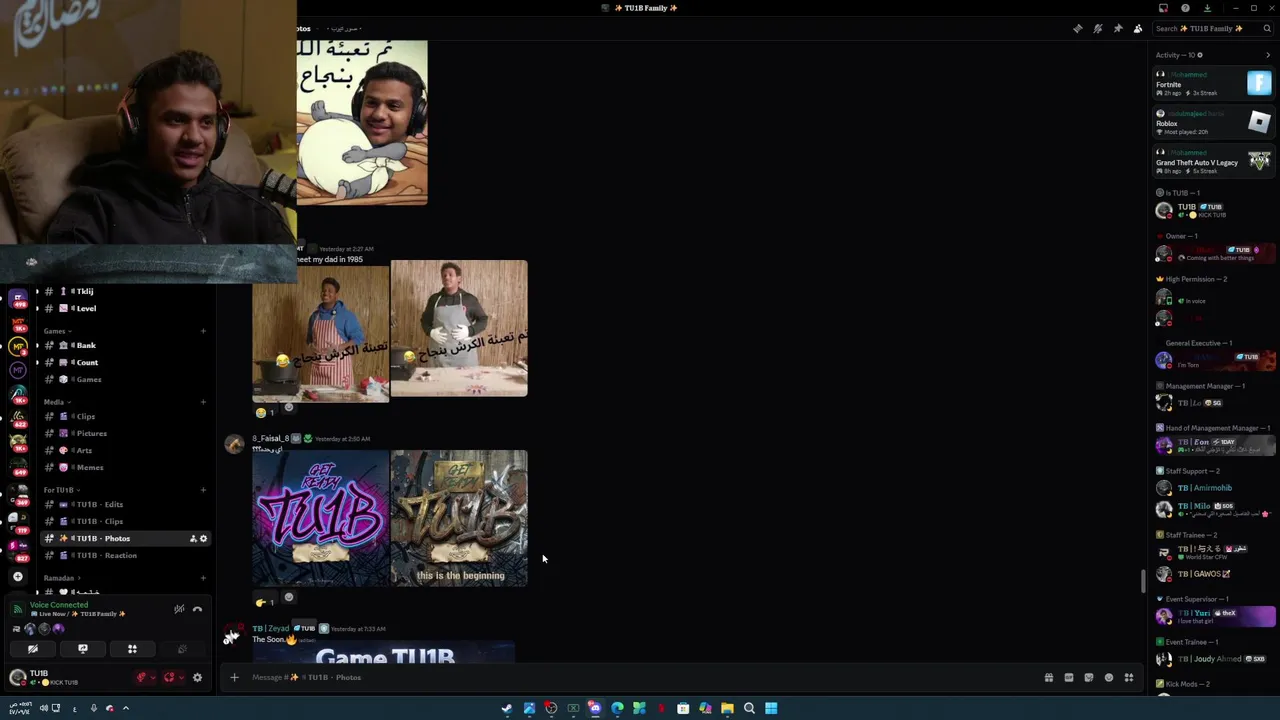Screen dimensions: 1280x720
Task: Add a server plus button
Action: pyautogui.click(x=17, y=576)
